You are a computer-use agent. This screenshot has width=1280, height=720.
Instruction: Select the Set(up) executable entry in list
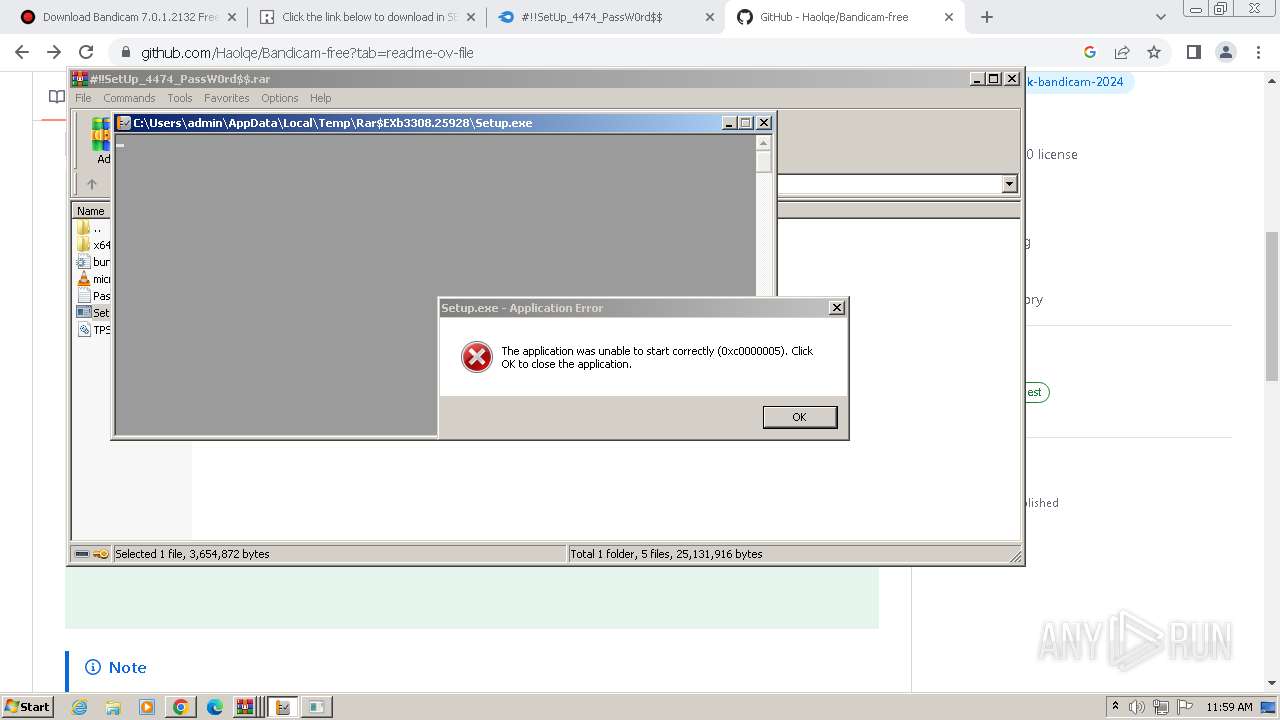[93, 313]
